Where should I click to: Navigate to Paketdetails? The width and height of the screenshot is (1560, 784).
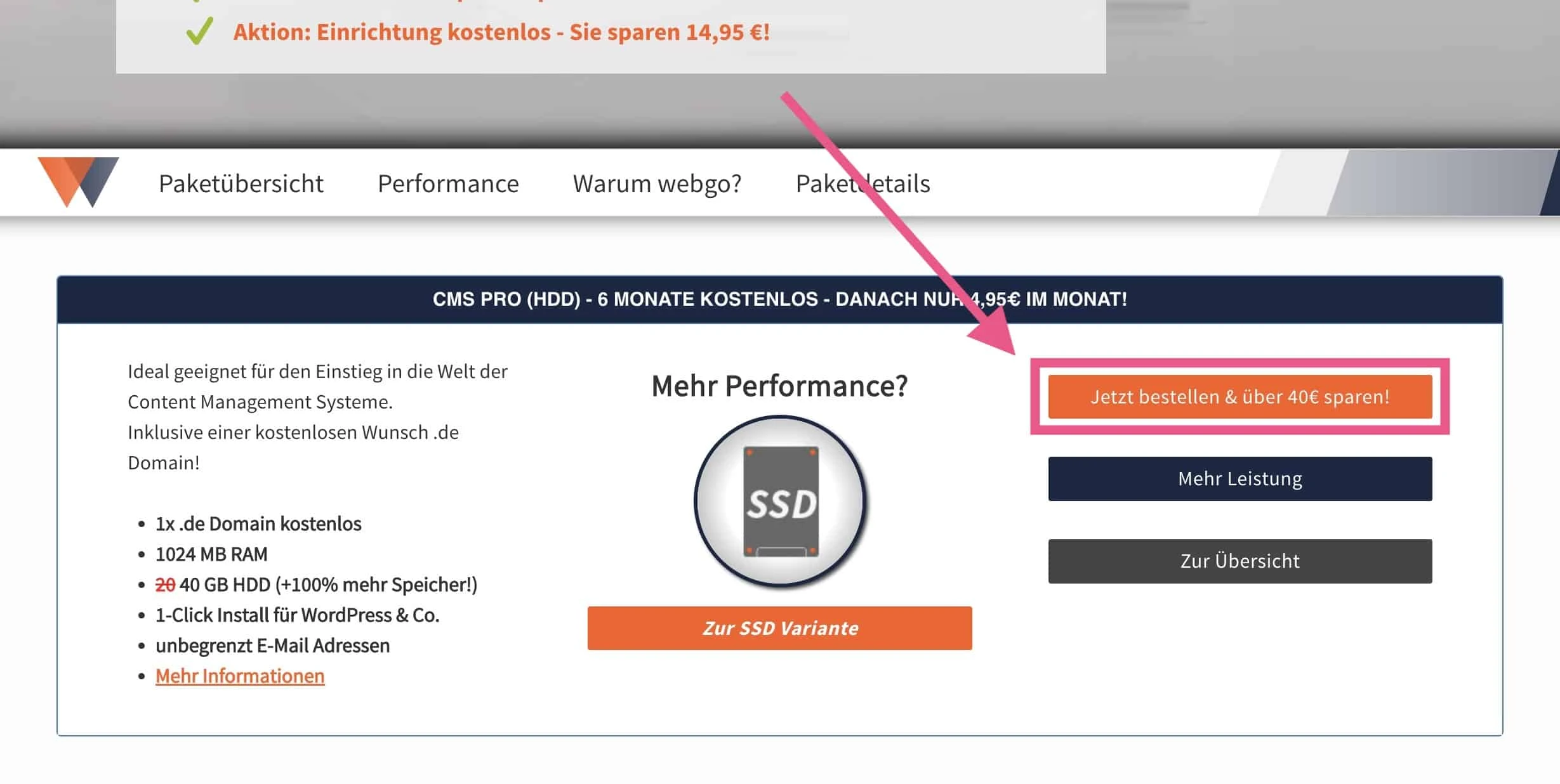tap(863, 183)
